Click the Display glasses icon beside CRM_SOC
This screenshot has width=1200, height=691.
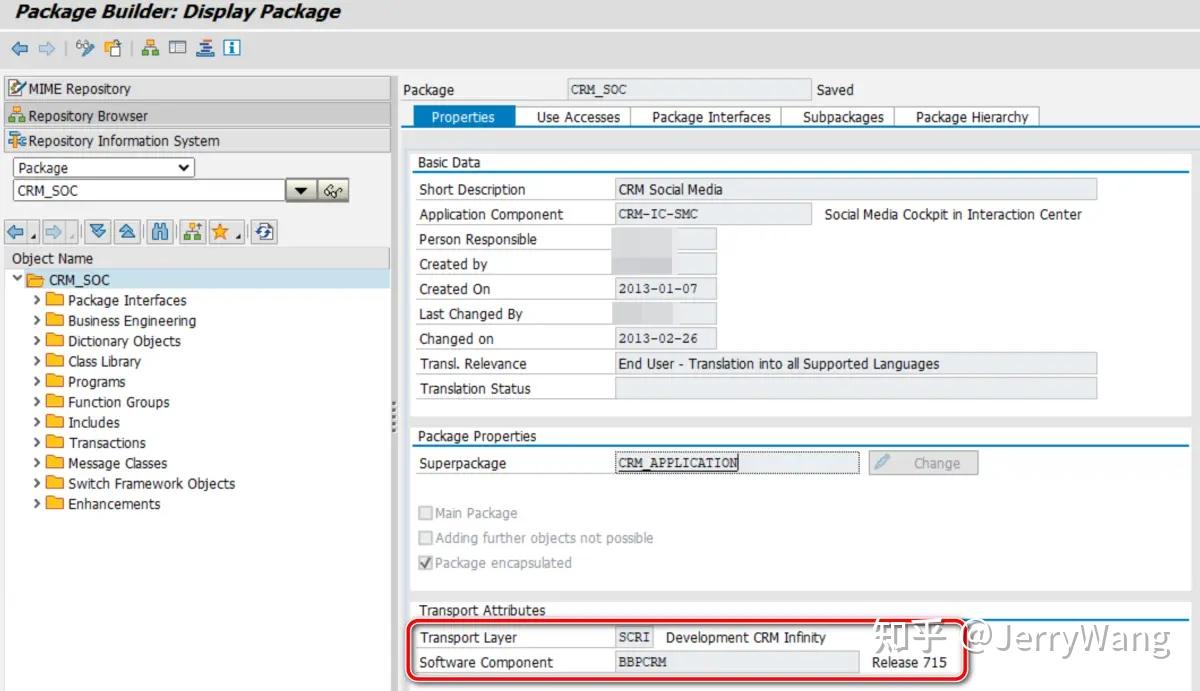coord(333,189)
